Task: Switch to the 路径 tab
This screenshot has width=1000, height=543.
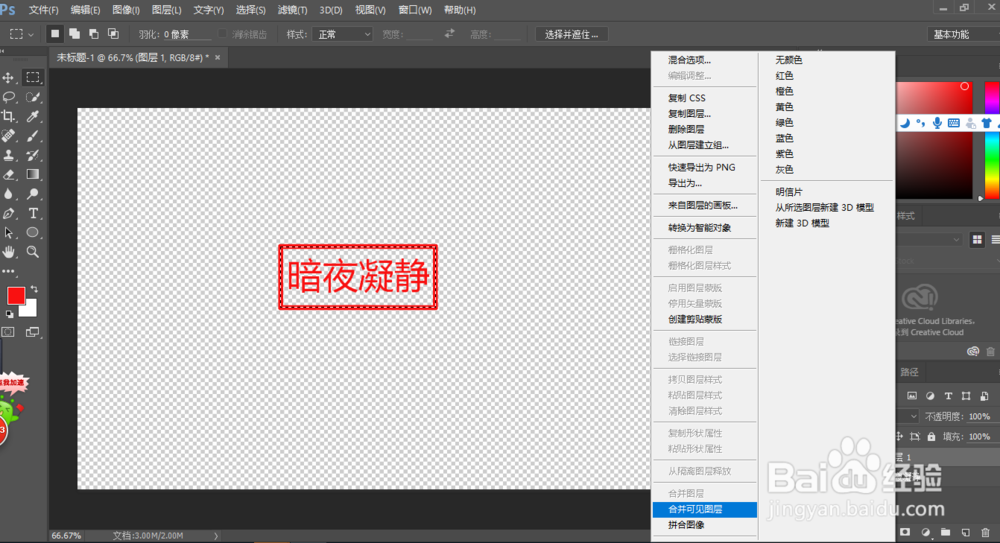Action: coord(909,372)
